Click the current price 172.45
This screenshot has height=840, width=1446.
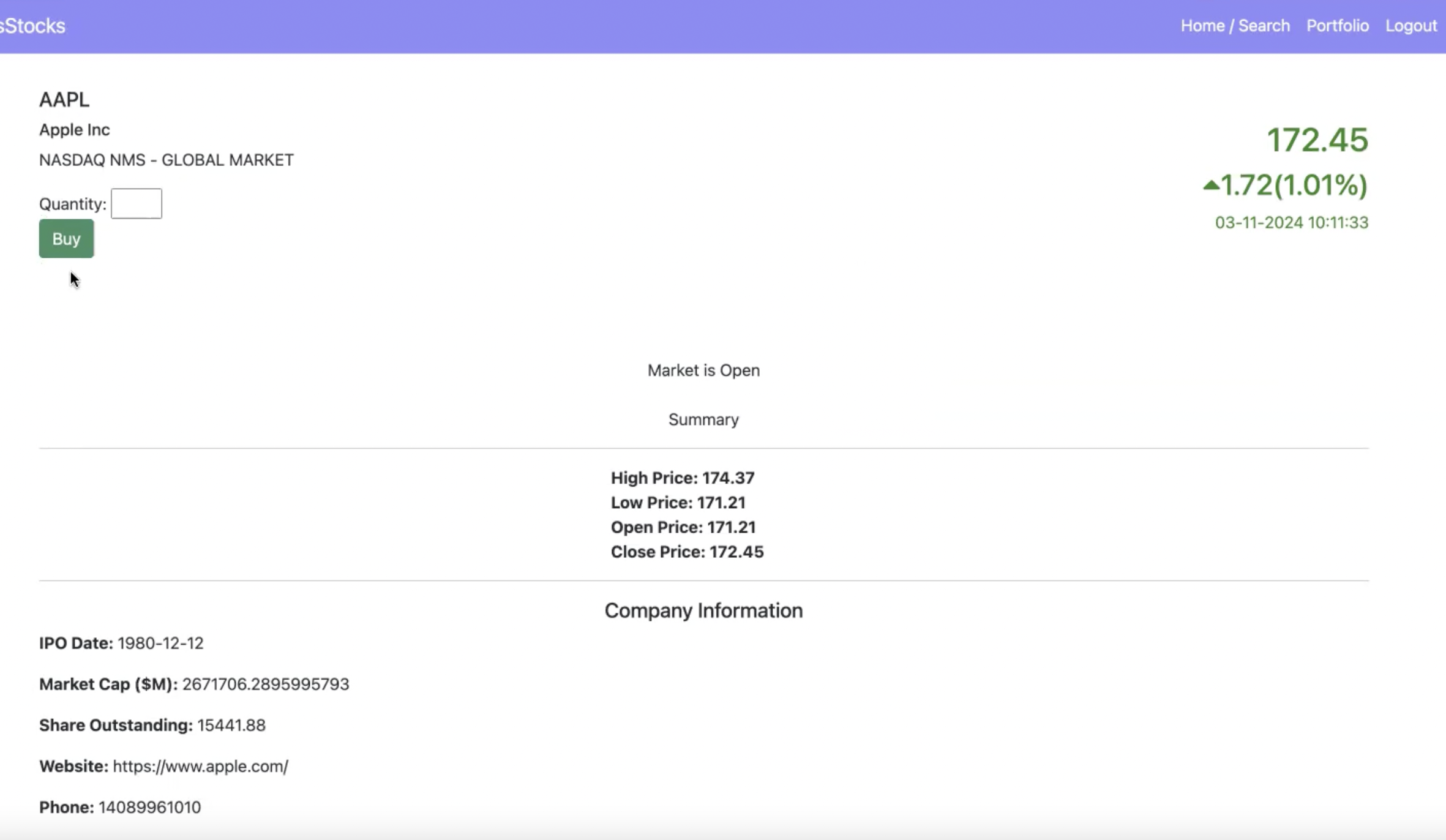pyautogui.click(x=1317, y=140)
